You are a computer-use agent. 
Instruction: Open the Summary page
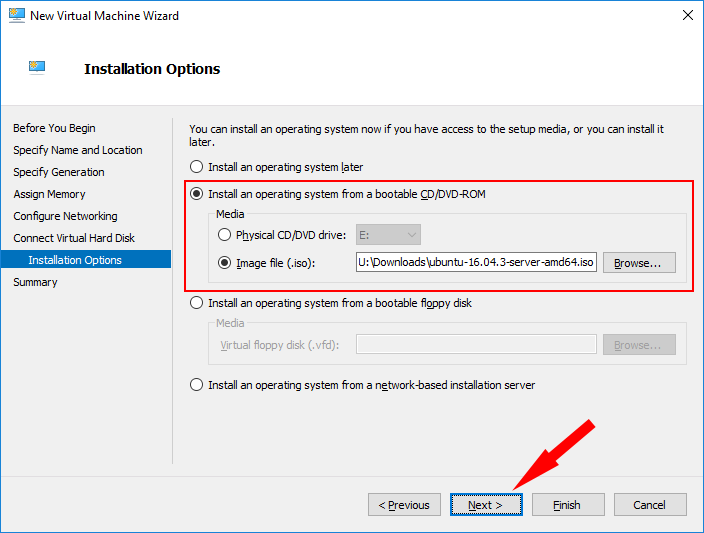click(35, 282)
